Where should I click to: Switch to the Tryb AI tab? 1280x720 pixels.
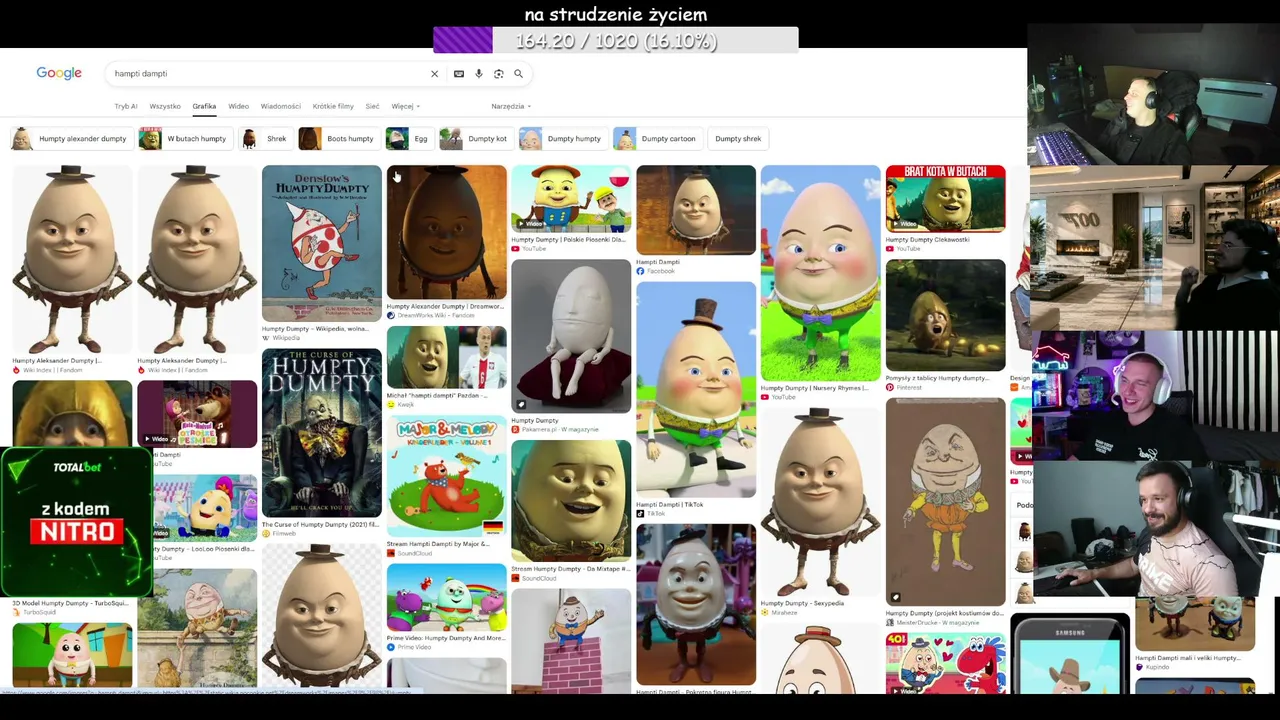tap(126, 106)
